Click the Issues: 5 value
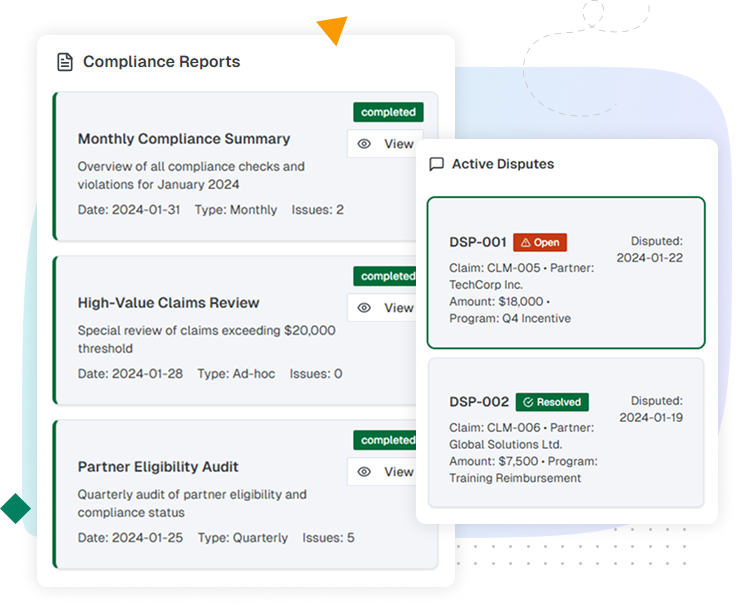This screenshot has width=738, height=607. point(329,537)
